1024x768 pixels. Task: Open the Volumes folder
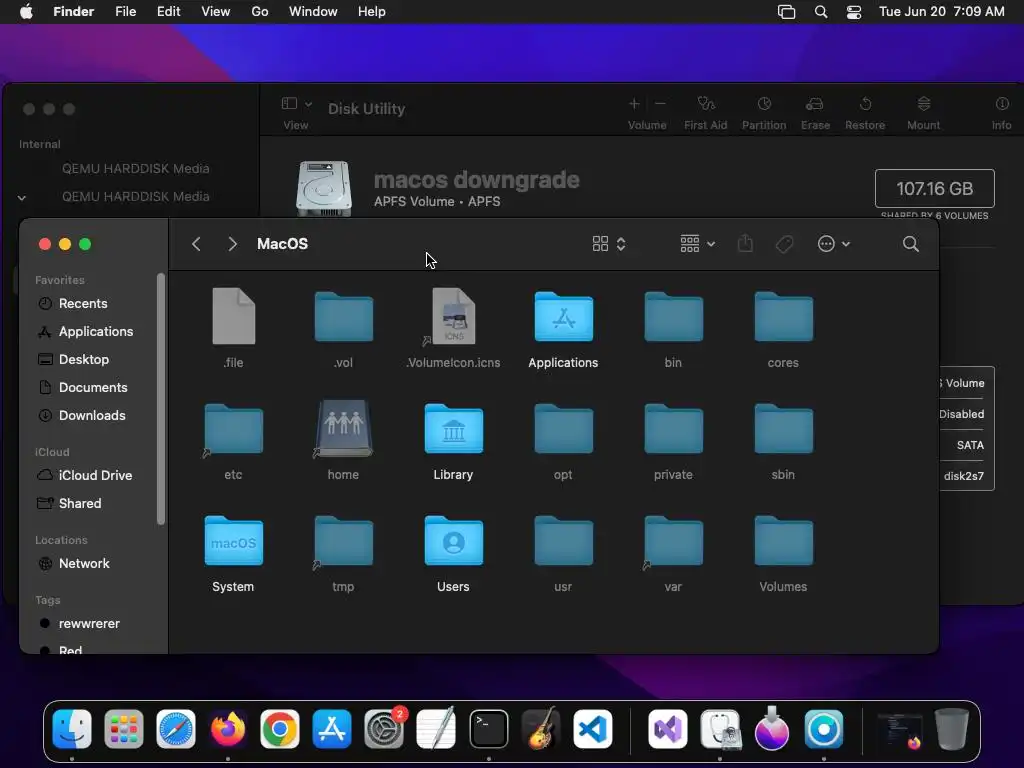pyautogui.click(x=784, y=541)
